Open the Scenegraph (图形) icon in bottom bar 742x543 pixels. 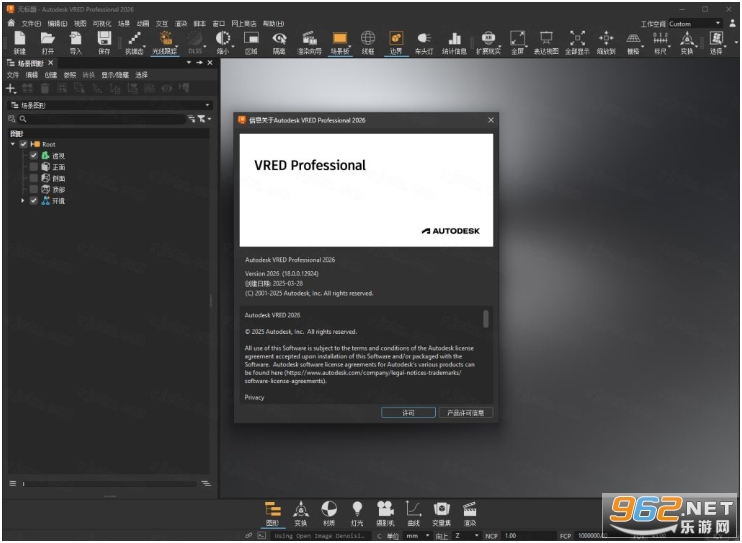click(x=273, y=509)
